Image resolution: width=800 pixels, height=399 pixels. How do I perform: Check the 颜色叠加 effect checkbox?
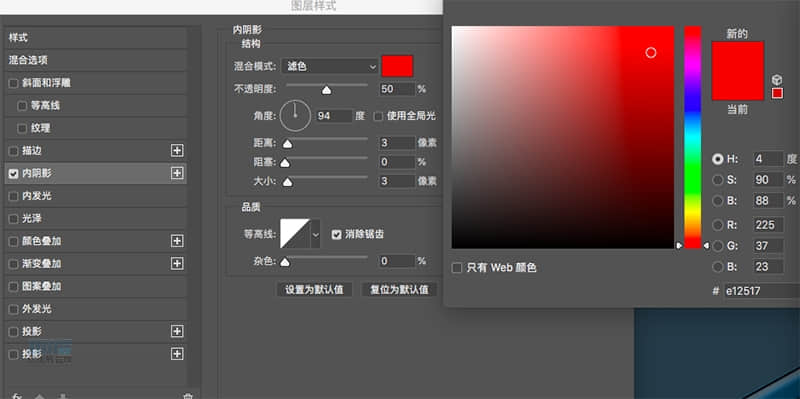tap(13, 241)
